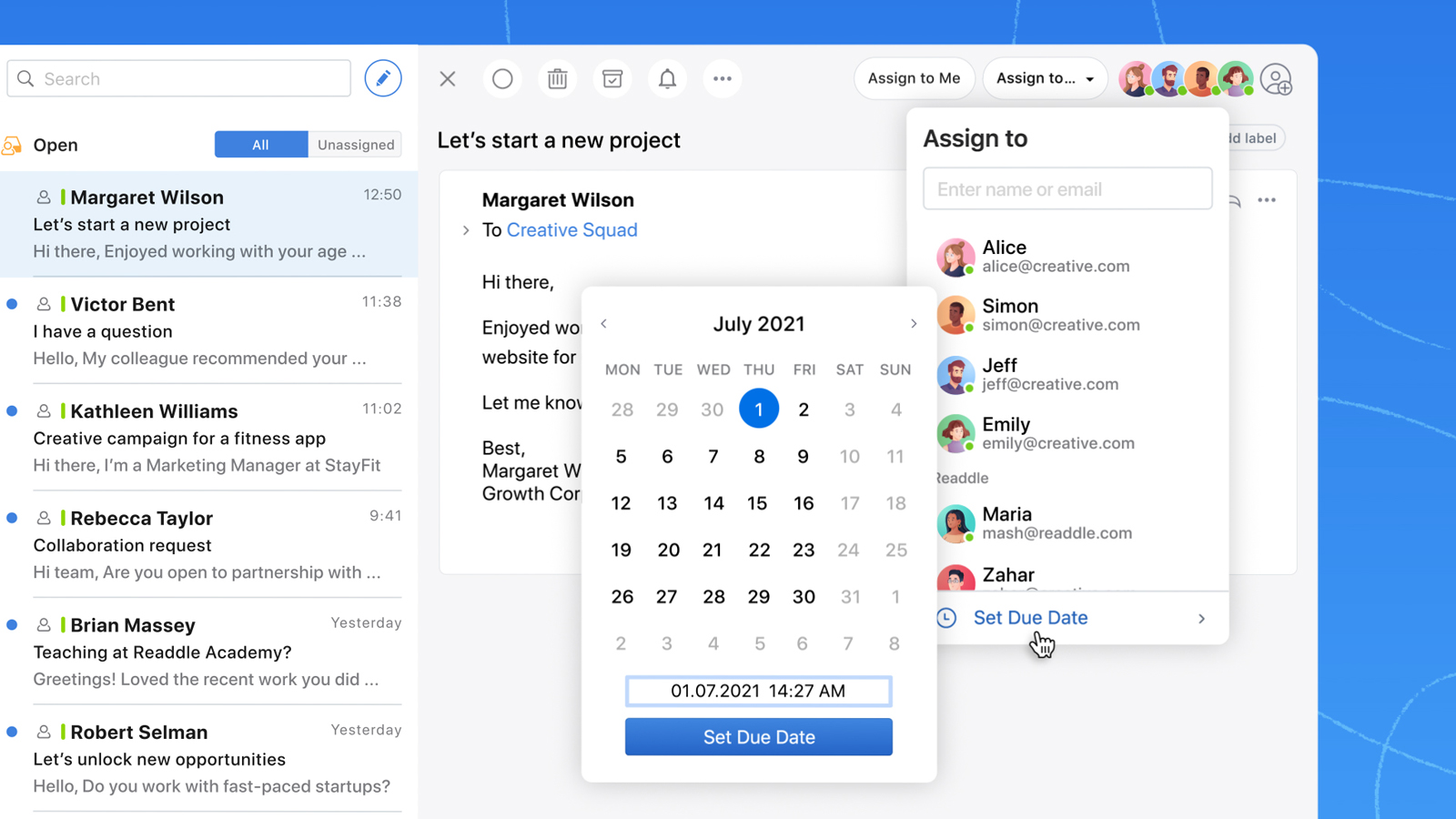
Task: Archive the email using archive box icon
Action: click(612, 78)
